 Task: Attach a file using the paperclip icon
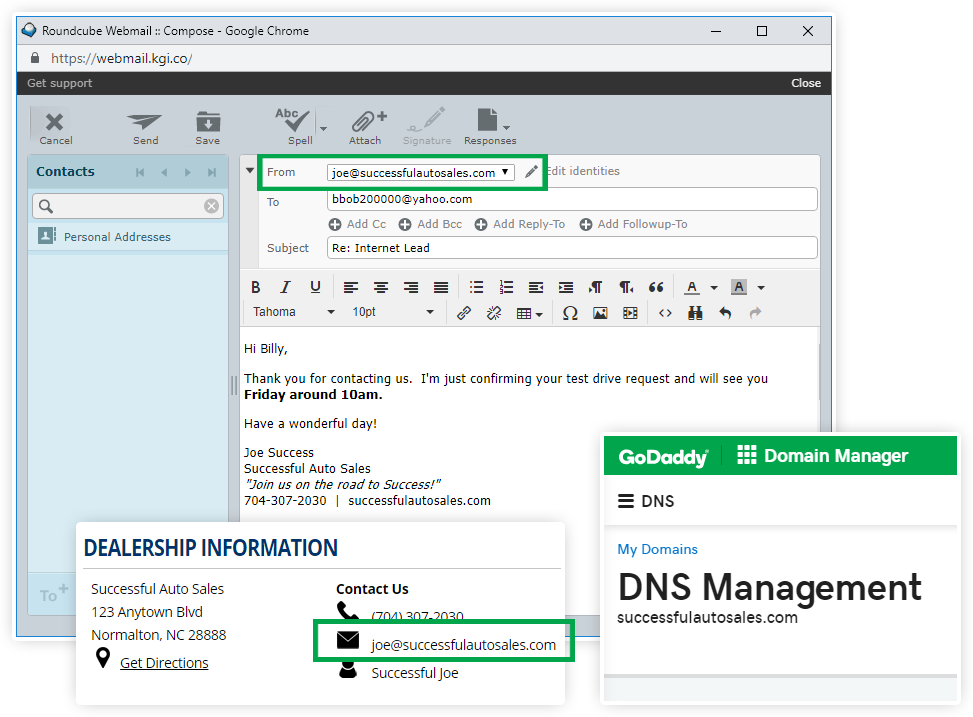coord(365,128)
